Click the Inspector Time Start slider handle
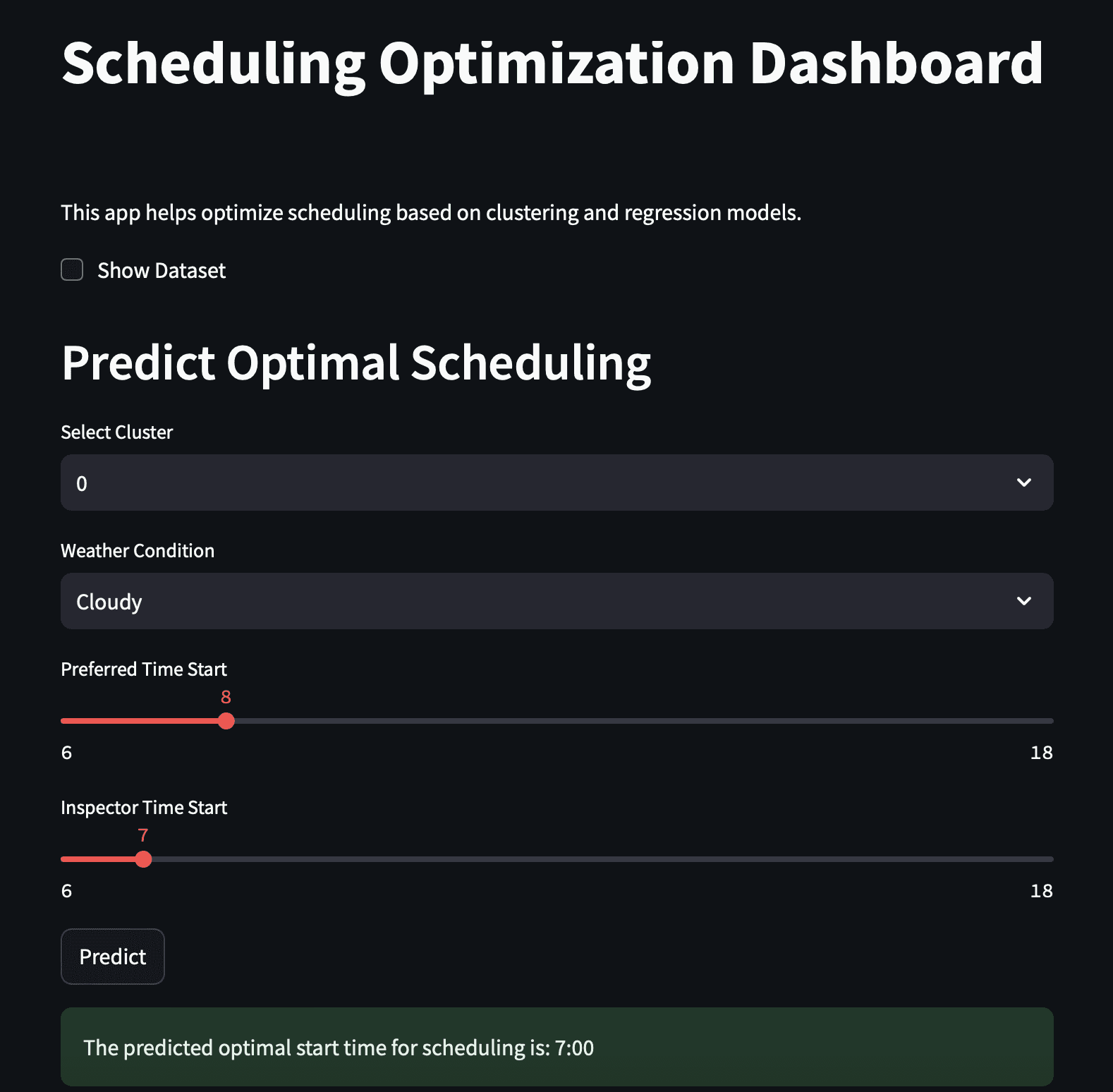Screen dimensions: 1113x1092 tap(143, 859)
